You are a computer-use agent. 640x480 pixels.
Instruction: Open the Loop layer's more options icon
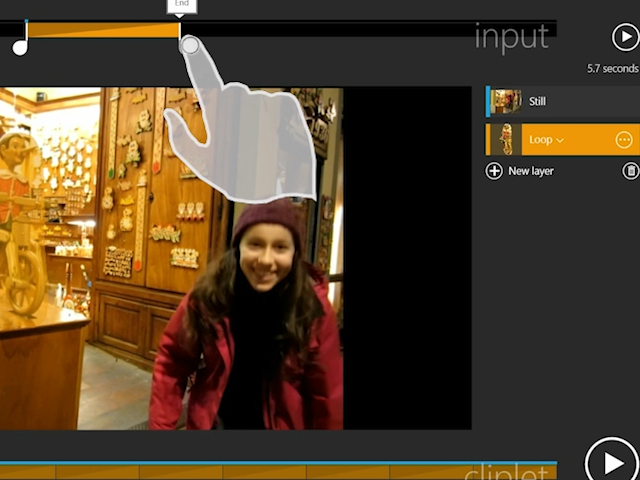coord(624,140)
